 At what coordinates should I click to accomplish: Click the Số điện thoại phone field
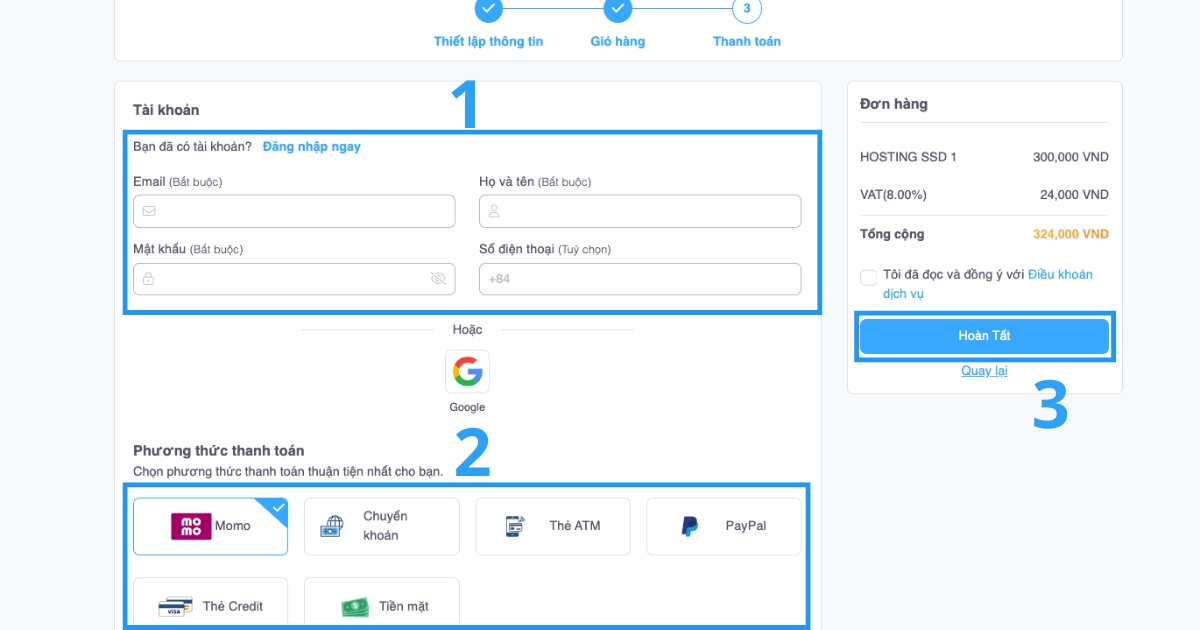point(640,279)
